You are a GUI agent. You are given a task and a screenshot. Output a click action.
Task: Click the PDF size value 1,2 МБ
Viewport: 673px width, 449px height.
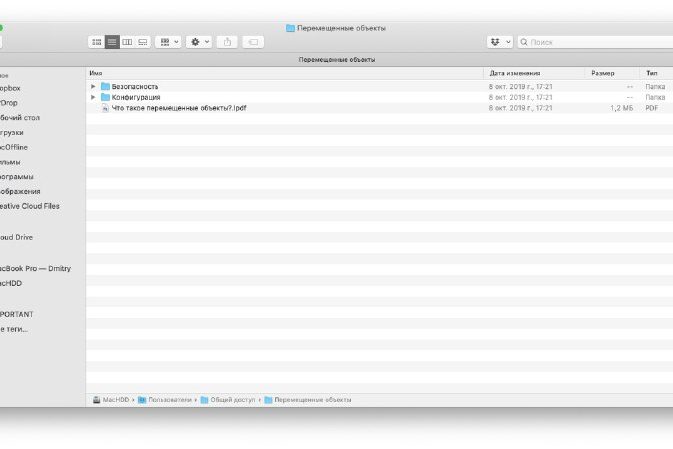(x=621, y=108)
